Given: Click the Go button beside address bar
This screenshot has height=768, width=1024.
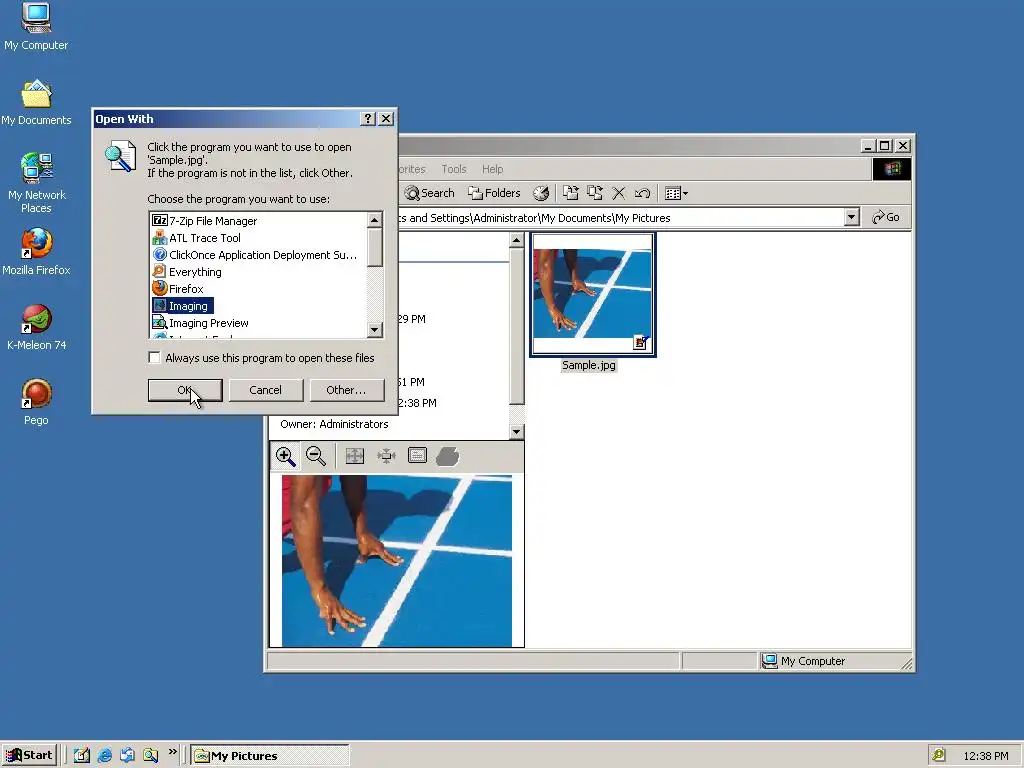Looking at the screenshot, I should point(886,217).
